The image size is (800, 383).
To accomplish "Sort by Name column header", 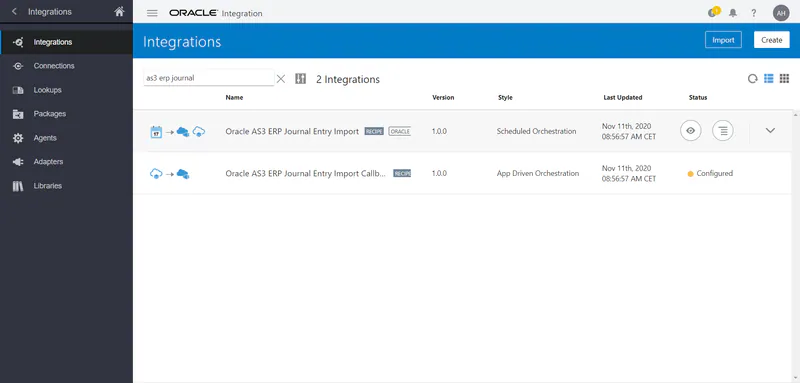I will coord(234,97).
